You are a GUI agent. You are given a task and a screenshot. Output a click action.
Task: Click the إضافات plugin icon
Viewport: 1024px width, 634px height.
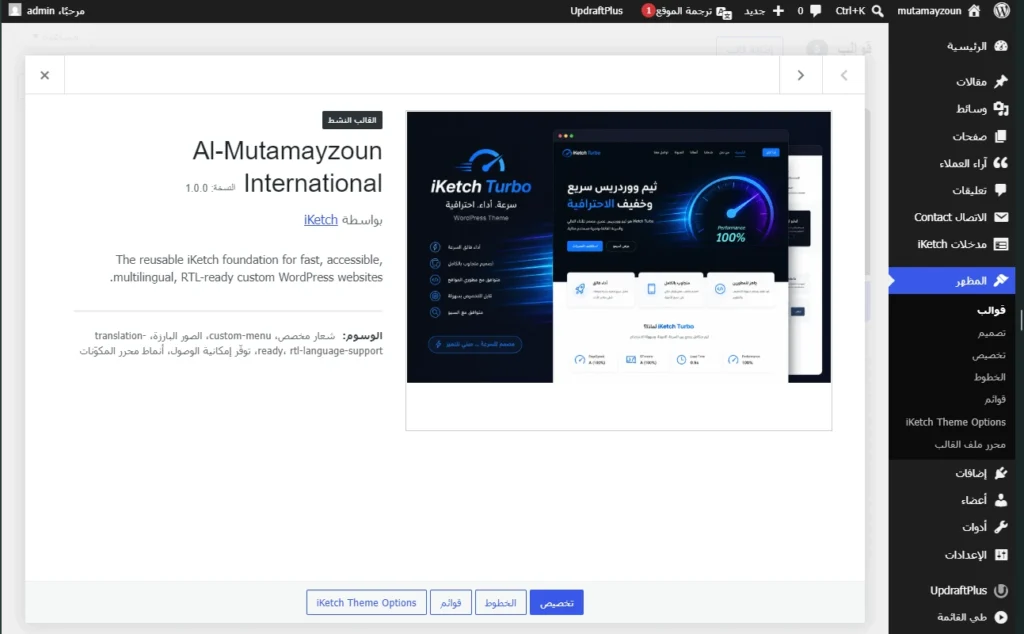pos(1000,473)
